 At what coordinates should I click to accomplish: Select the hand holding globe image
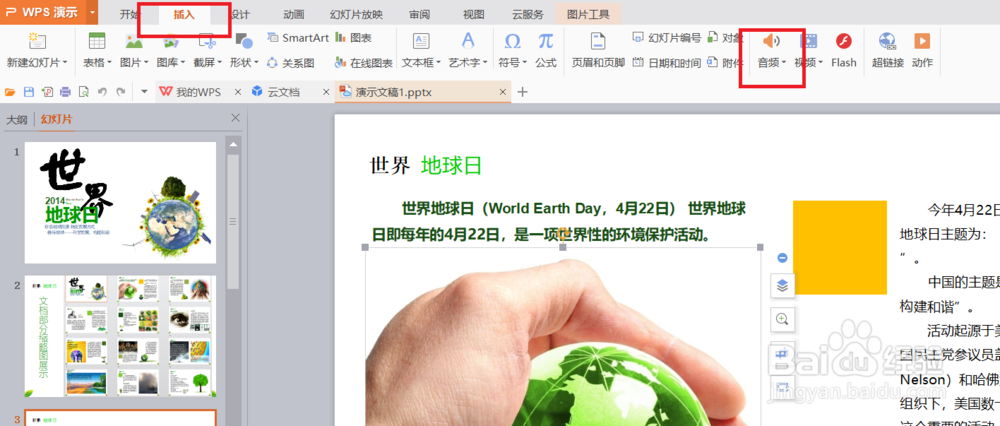[x=562, y=338]
